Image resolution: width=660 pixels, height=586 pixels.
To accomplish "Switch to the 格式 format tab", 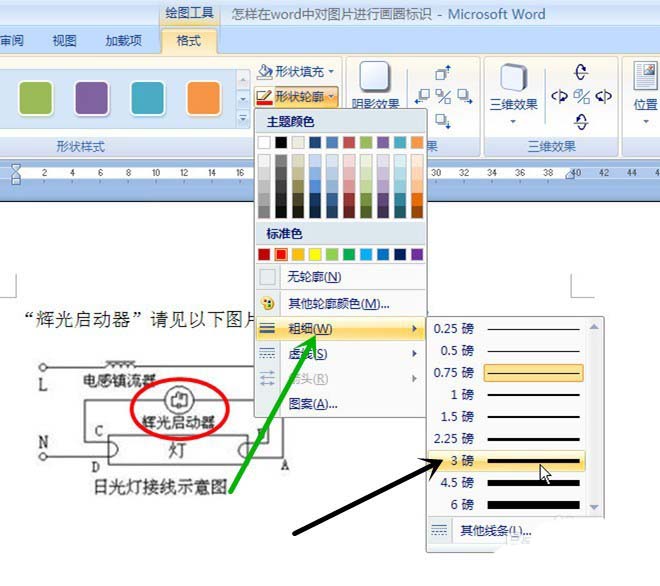I will pyautogui.click(x=189, y=41).
